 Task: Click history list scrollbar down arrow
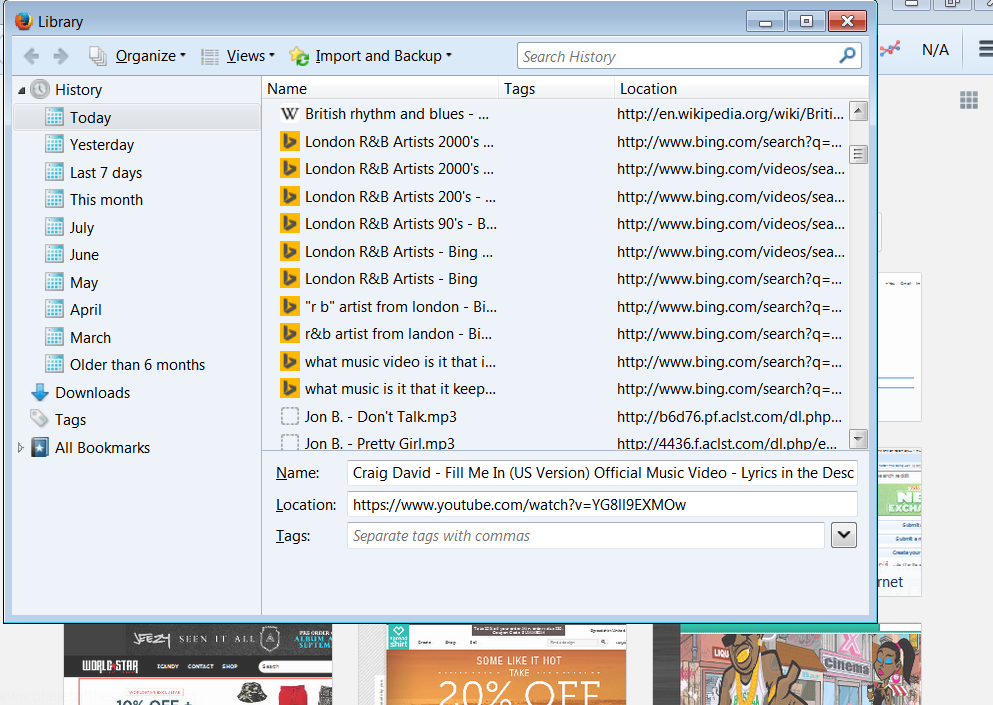(x=859, y=438)
